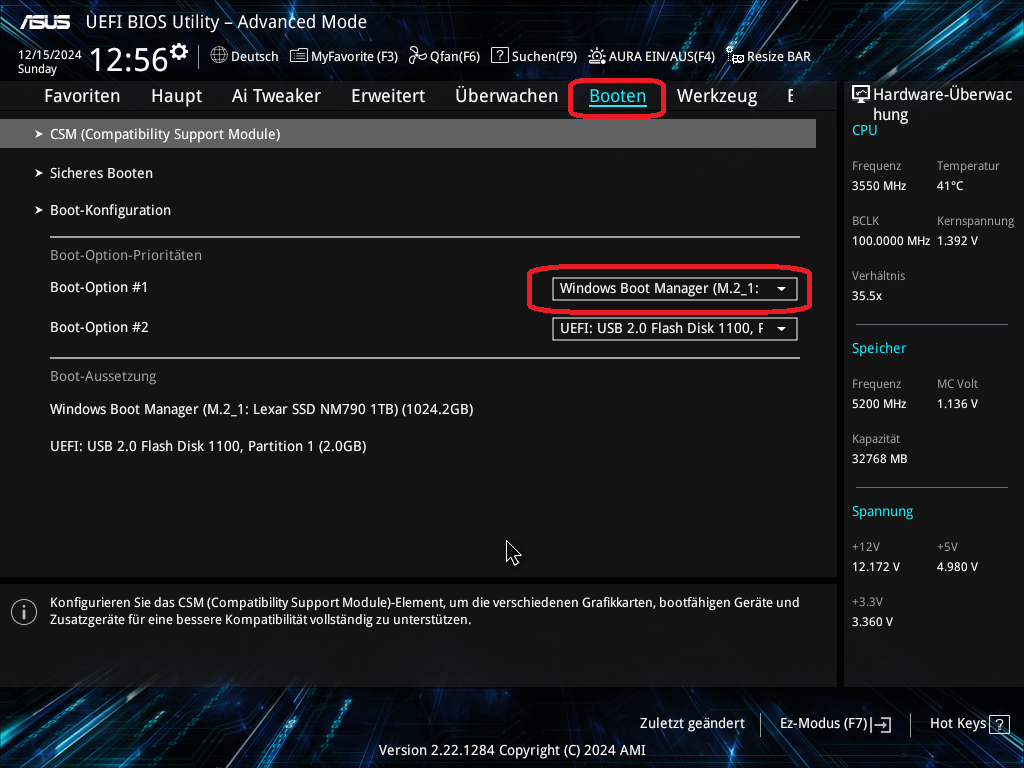Image resolution: width=1024 pixels, height=768 pixels.
Task: Go to the Erweitert tab
Action: [x=388, y=96]
